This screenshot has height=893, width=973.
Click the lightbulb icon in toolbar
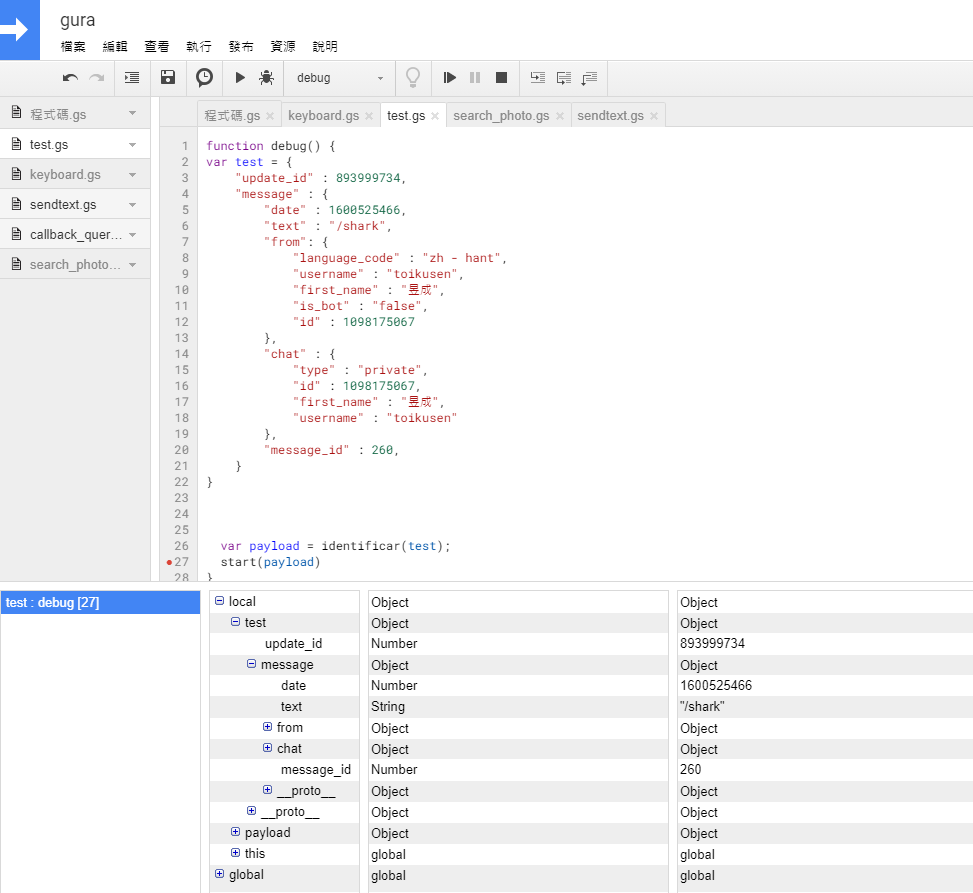412,77
